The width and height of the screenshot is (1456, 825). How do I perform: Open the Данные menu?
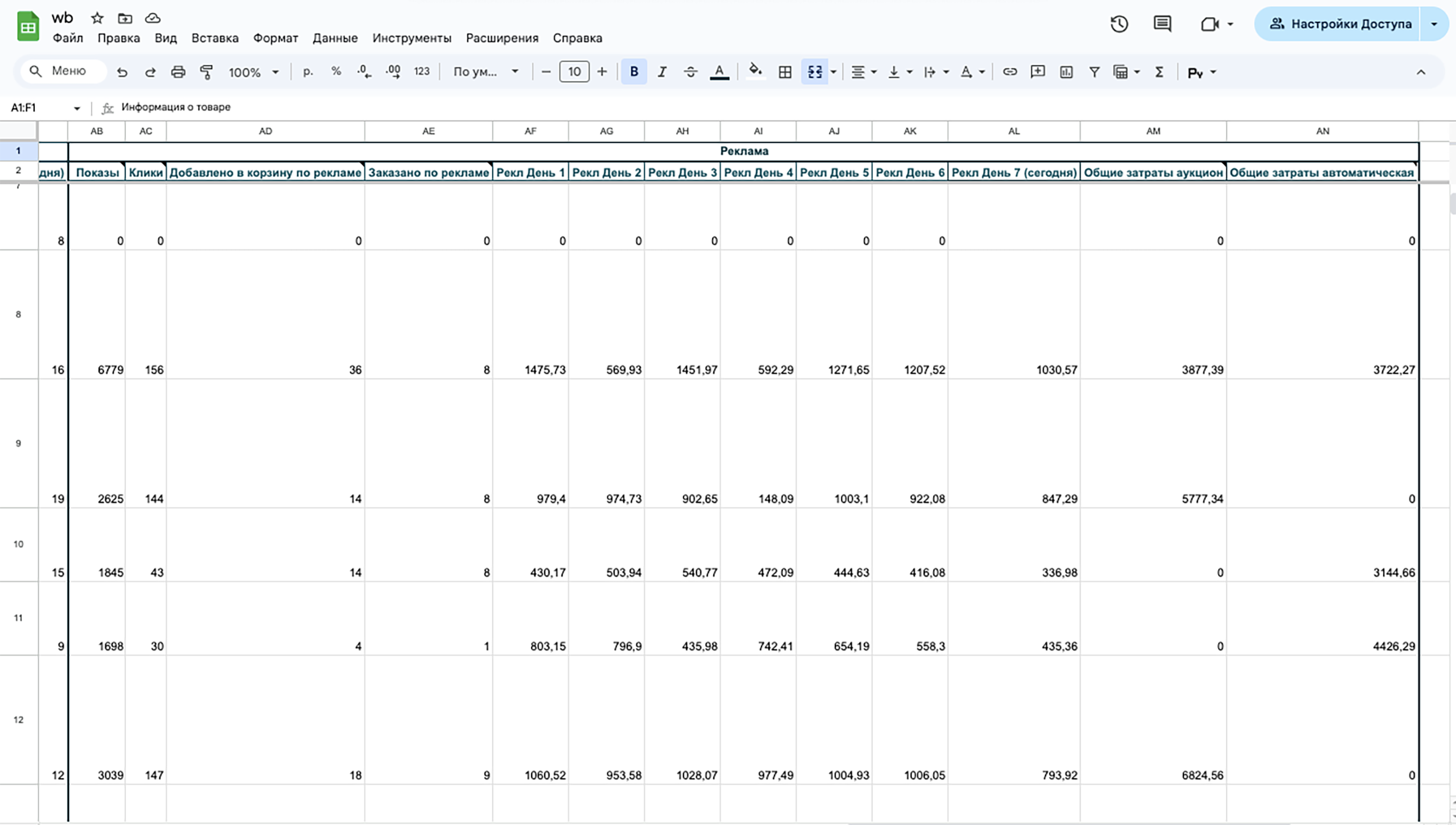[x=335, y=38]
